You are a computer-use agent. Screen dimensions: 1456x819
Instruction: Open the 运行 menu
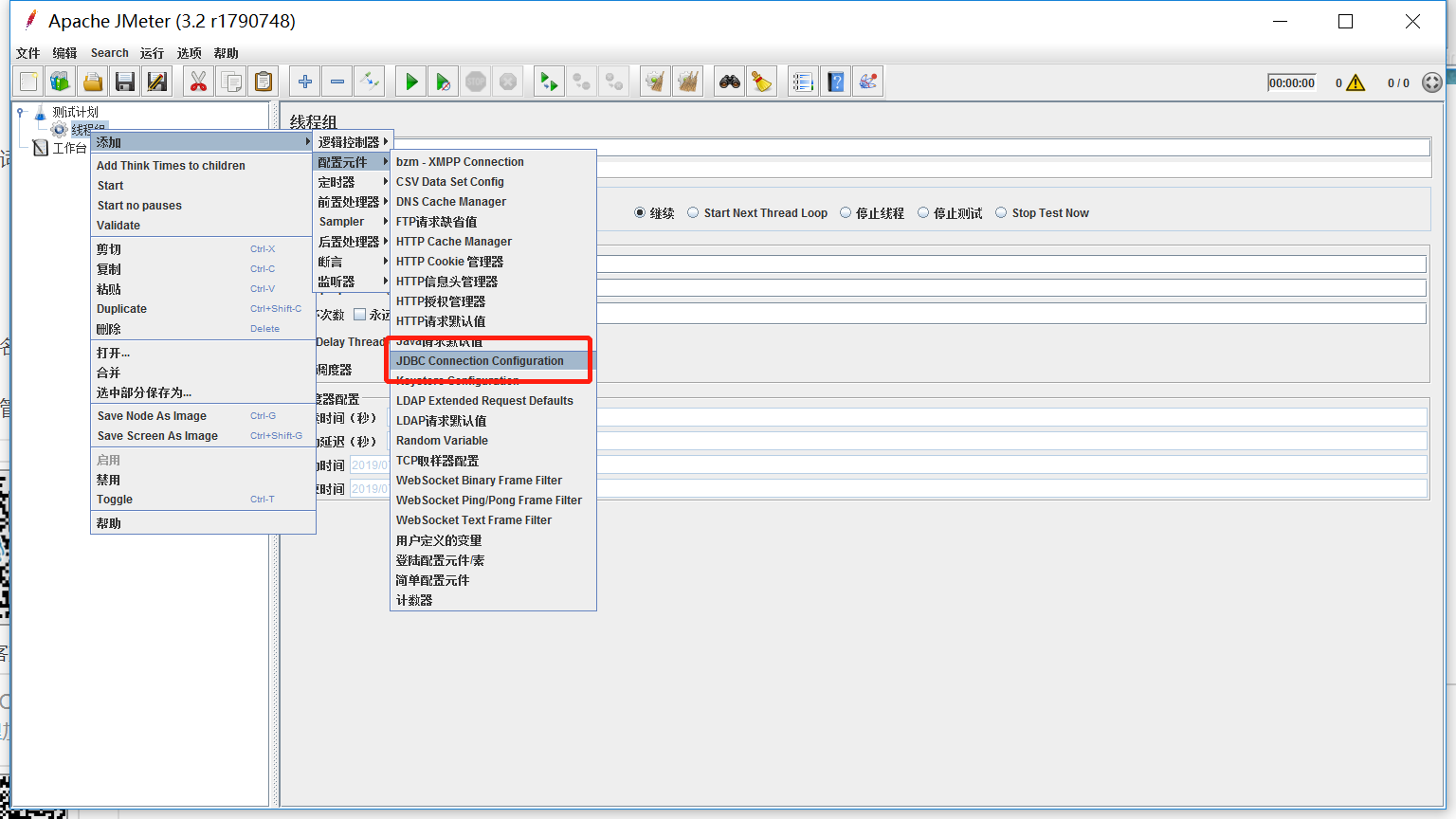[x=152, y=53]
